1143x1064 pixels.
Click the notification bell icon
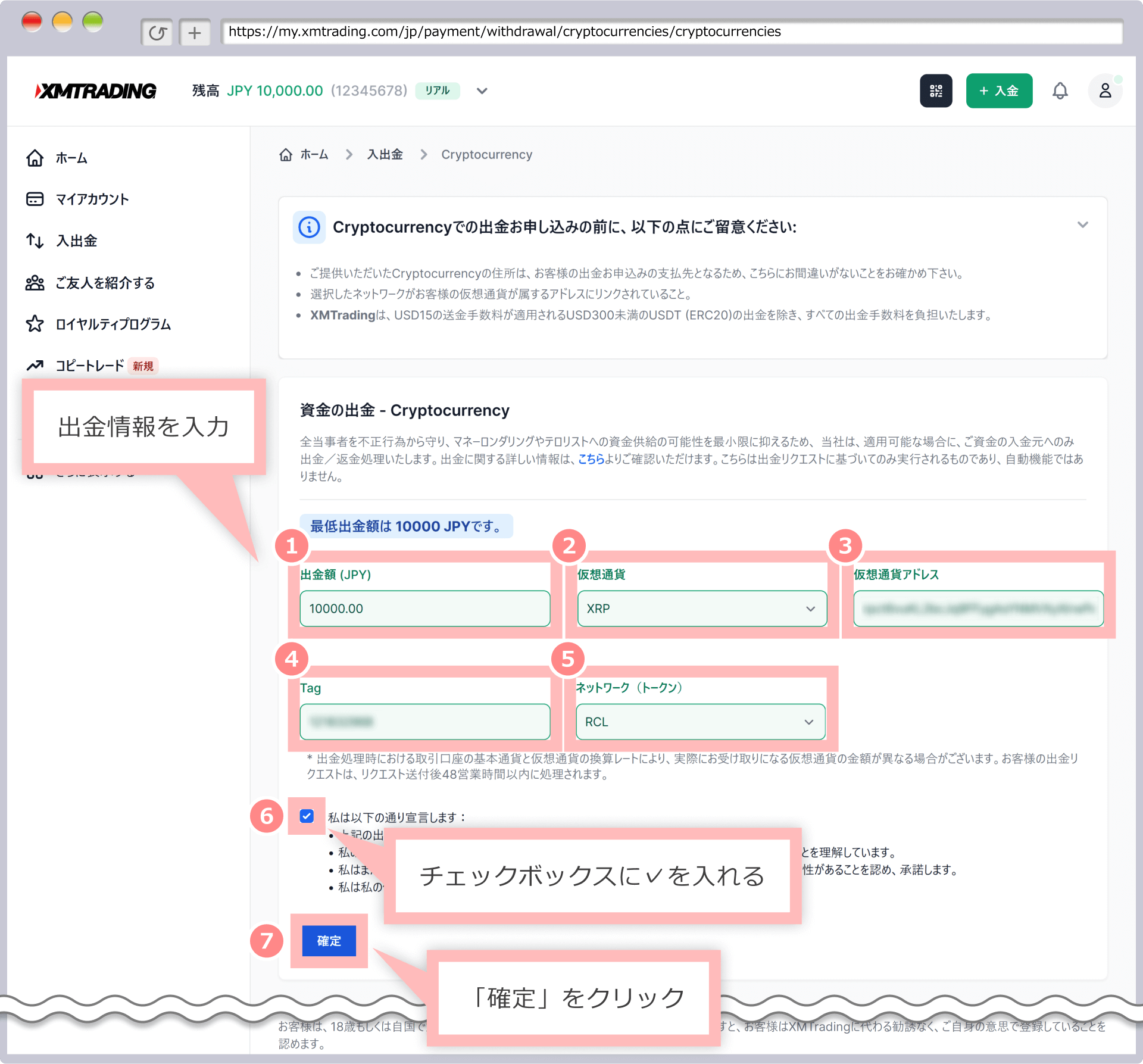[1060, 91]
